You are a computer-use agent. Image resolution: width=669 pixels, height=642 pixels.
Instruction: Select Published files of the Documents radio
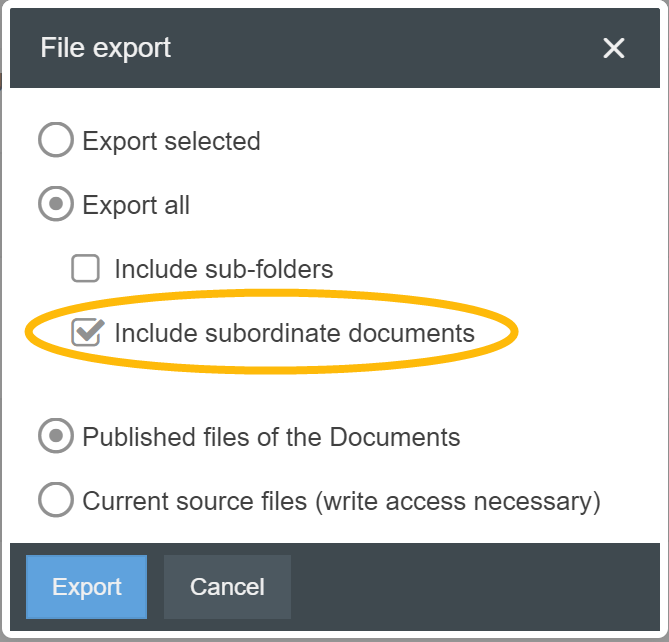click(56, 437)
